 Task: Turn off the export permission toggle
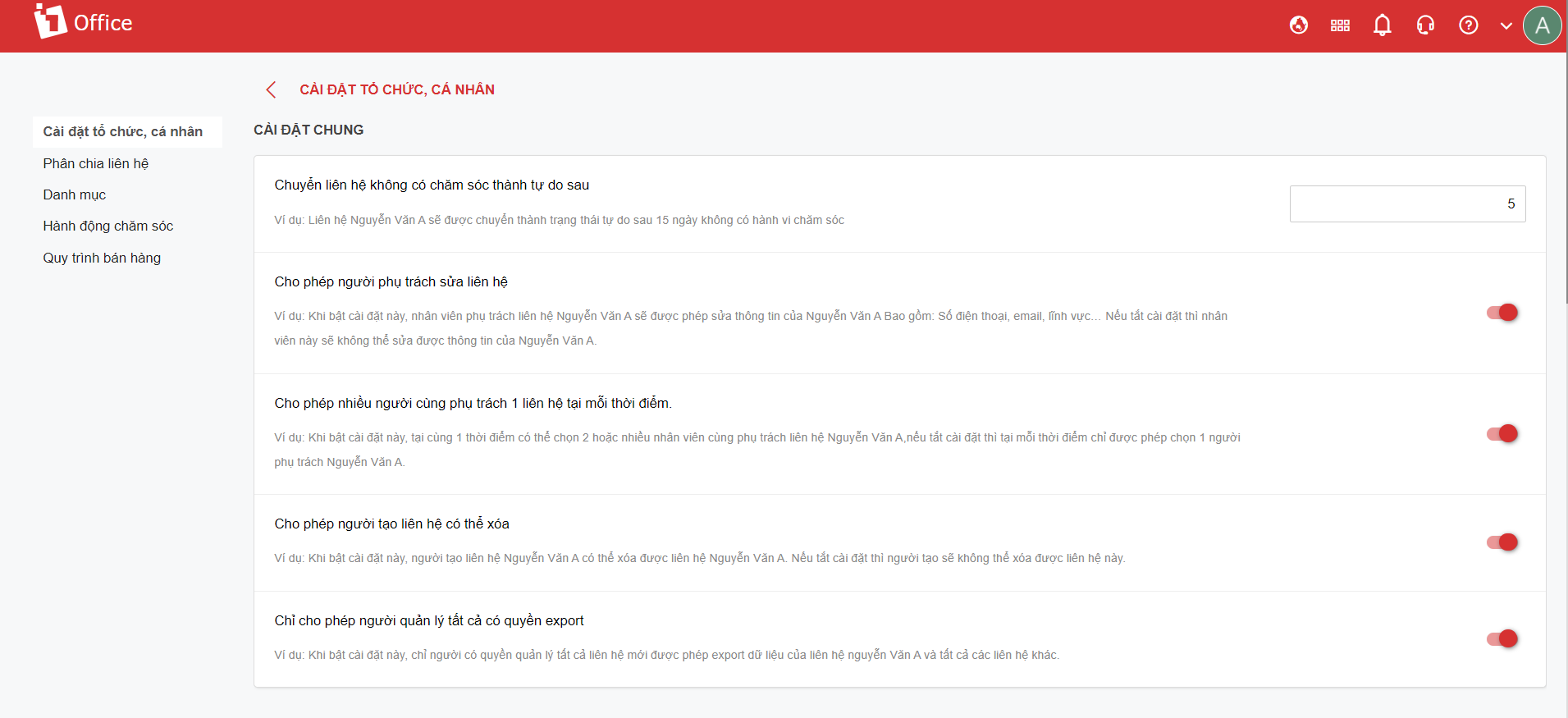(1502, 638)
